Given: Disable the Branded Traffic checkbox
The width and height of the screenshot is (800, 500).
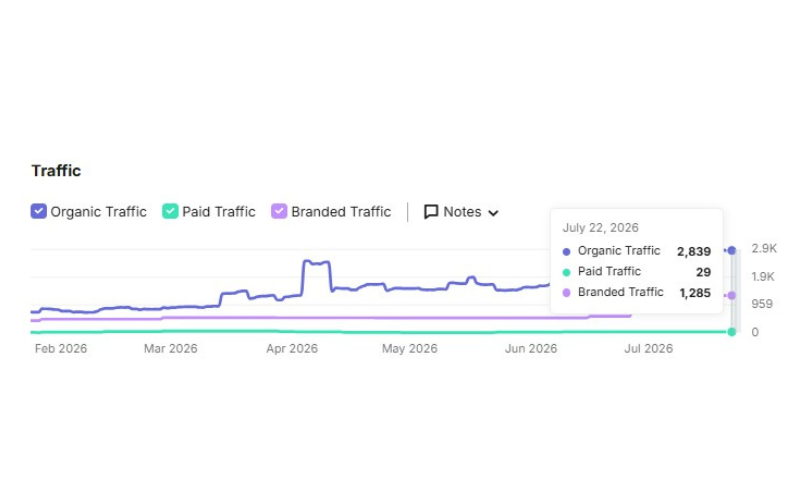Looking at the screenshot, I should pos(279,211).
